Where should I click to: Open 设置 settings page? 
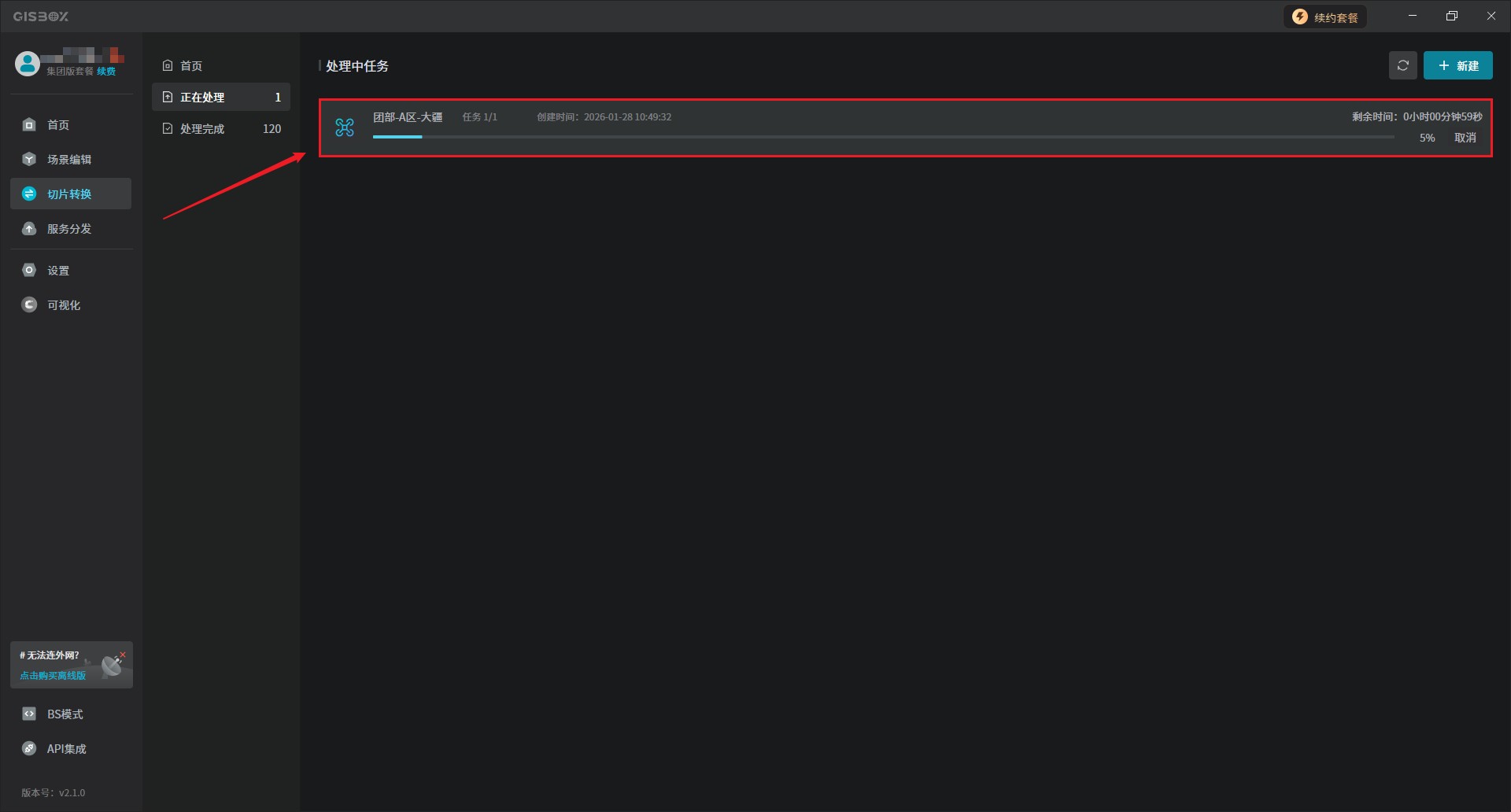58,271
